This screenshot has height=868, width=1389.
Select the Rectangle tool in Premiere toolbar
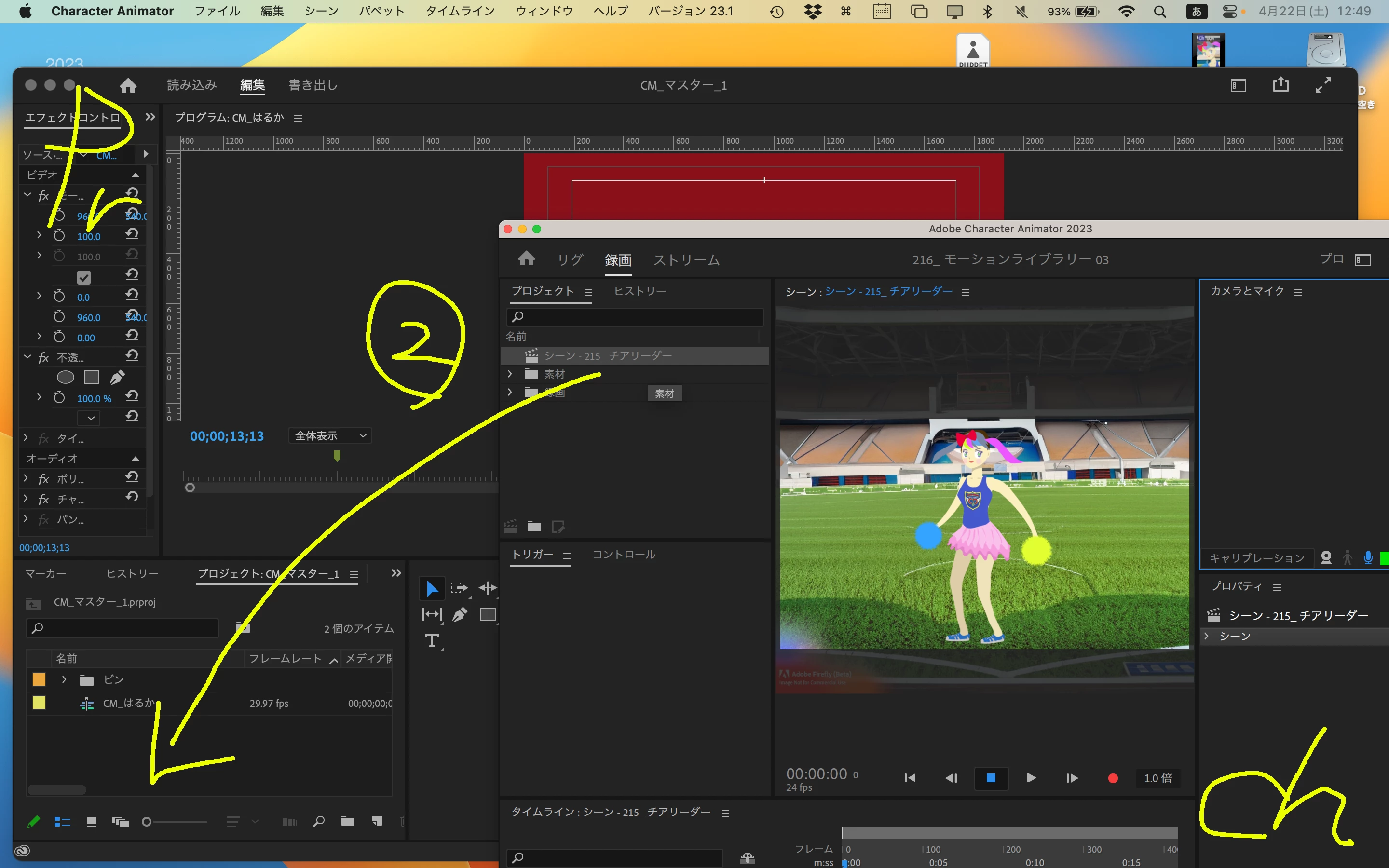click(x=488, y=615)
